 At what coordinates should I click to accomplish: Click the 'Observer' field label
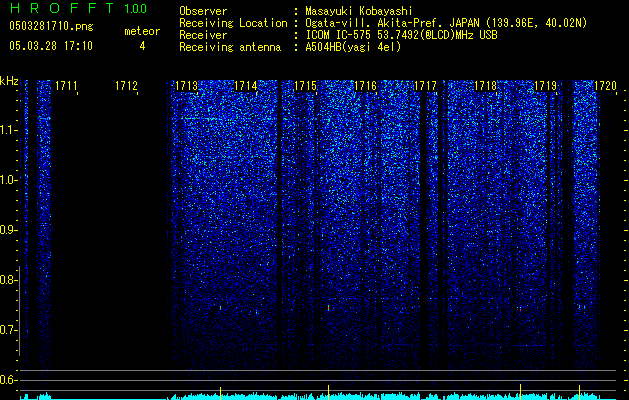[203, 11]
